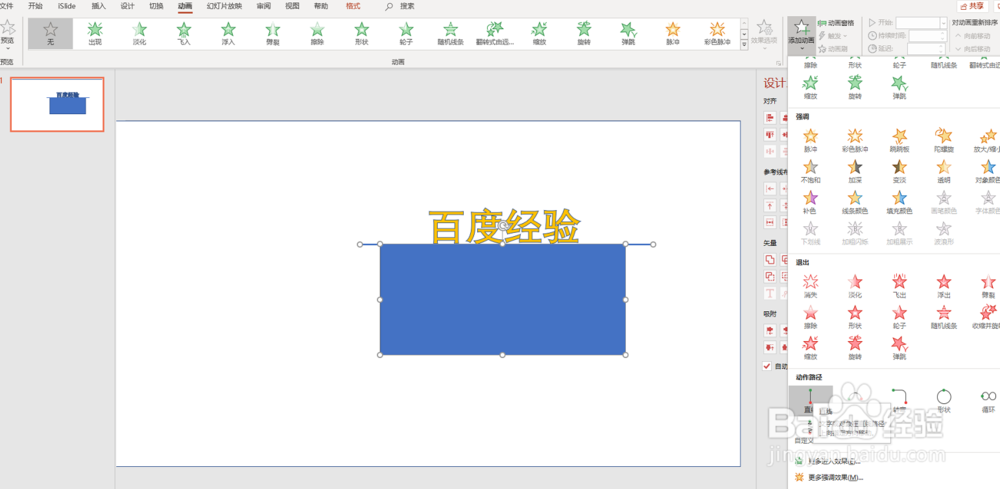Pick the 对象颜色 object color effect
This screenshot has height=489, width=1000.
coord(987,171)
